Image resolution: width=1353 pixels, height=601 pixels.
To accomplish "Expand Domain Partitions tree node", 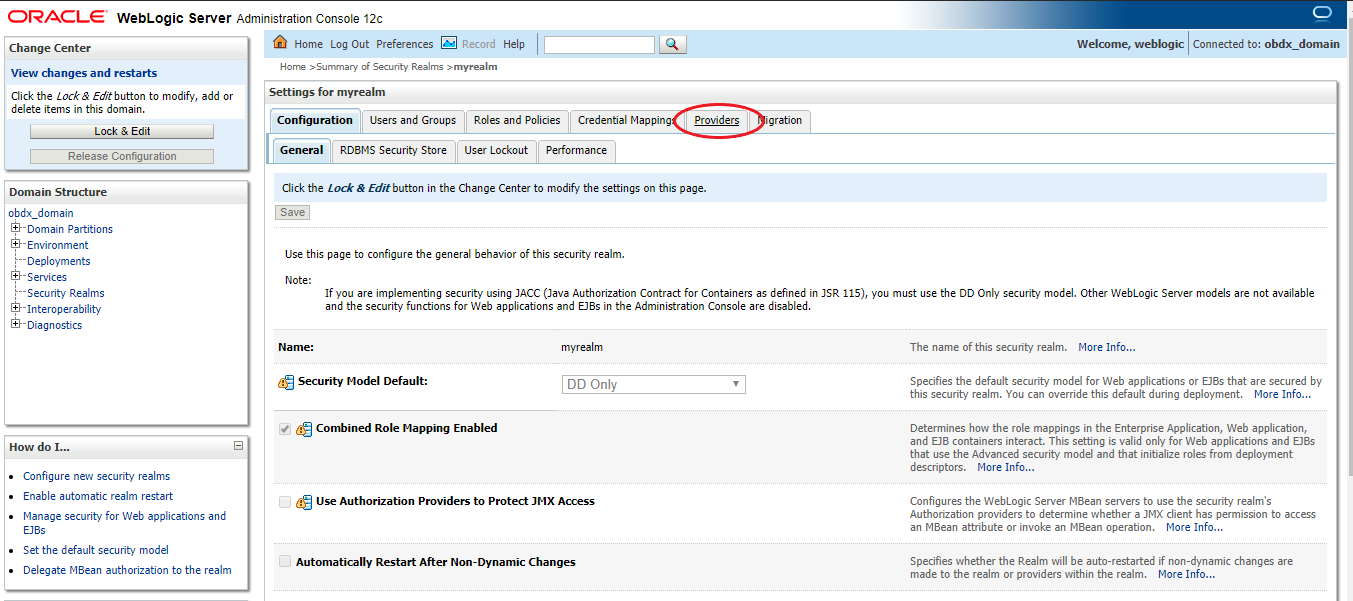I will 16,229.
